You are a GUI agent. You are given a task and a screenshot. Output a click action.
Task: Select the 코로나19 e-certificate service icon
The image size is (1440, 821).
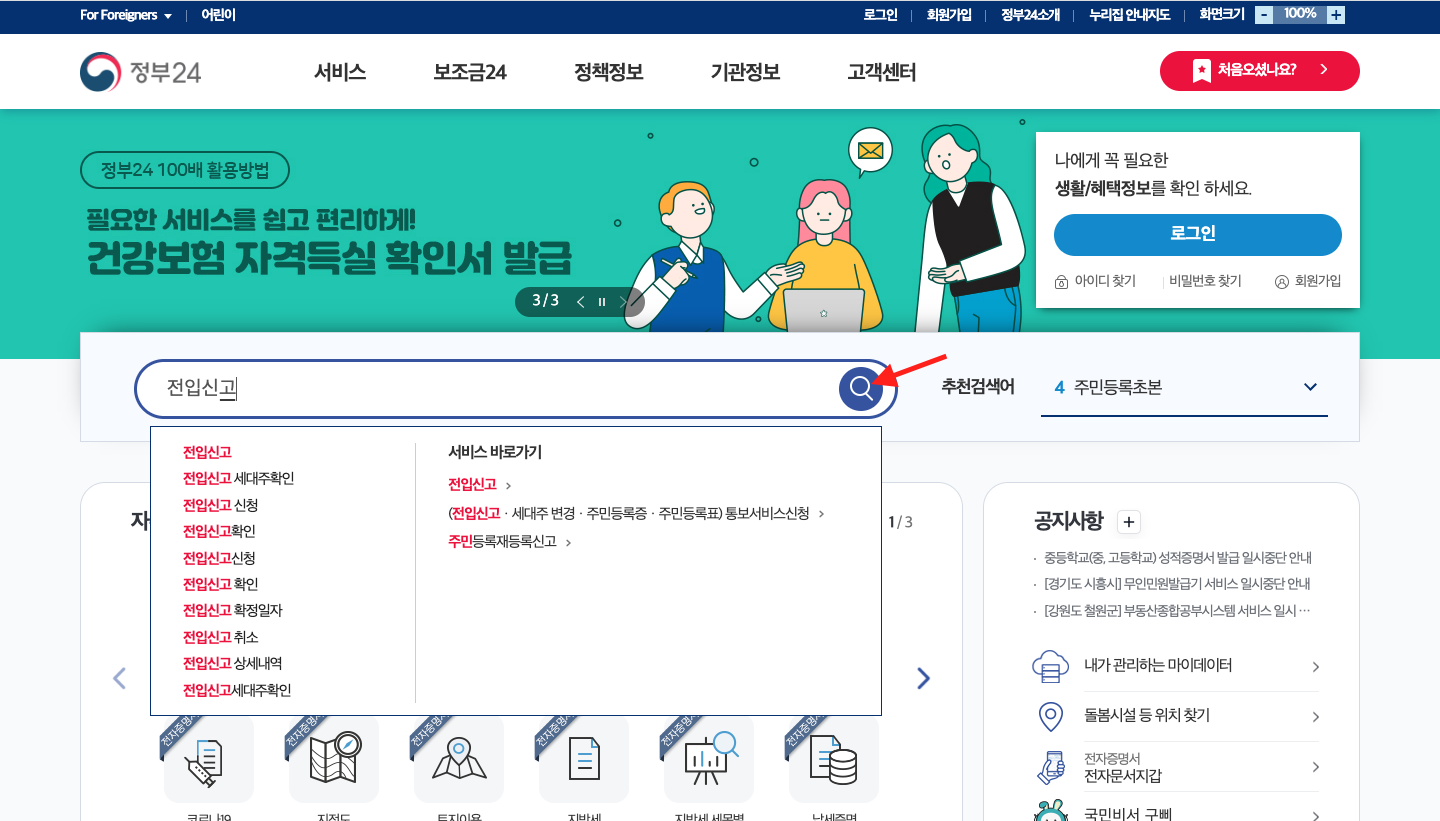pyautogui.click(x=209, y=758)
